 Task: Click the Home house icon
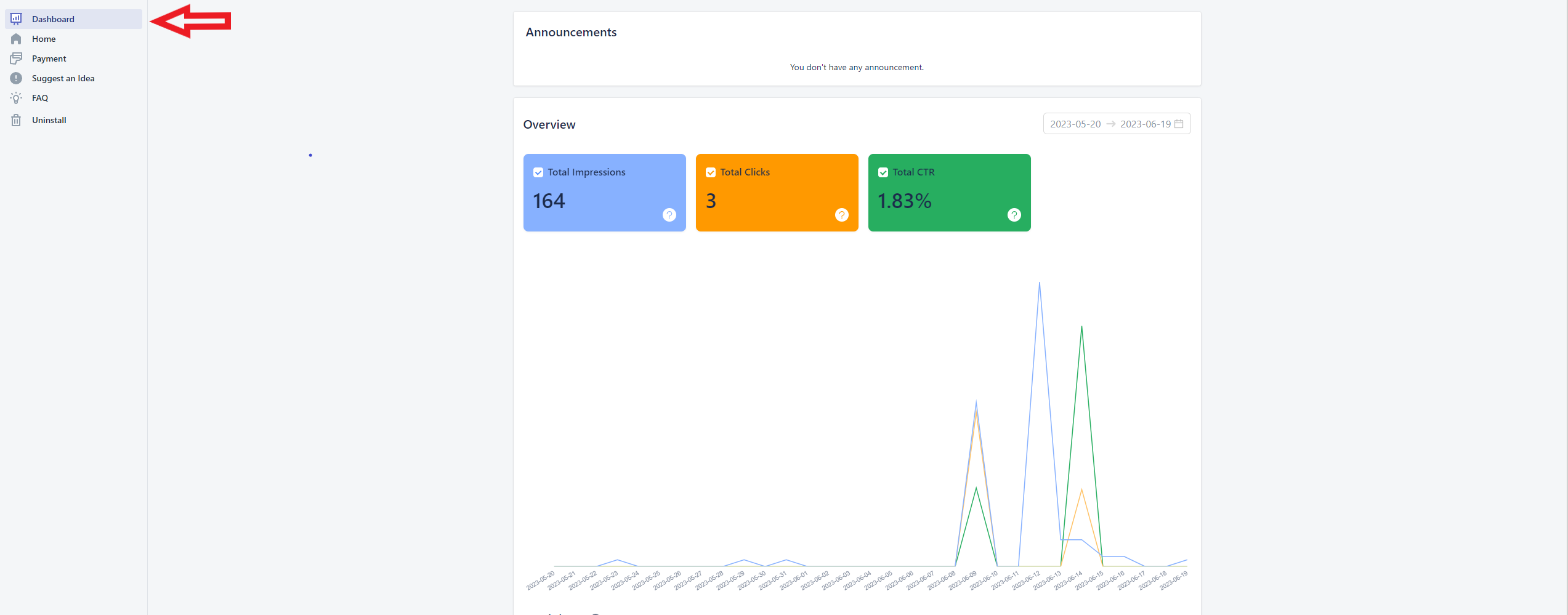pos(16,39)
